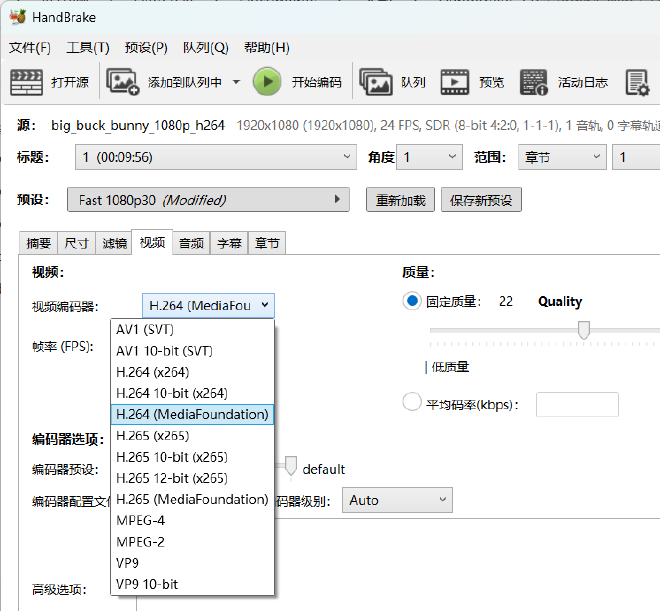Select MPEG-4 encoder option
This screenshot has height=611, width=660.
192,521
